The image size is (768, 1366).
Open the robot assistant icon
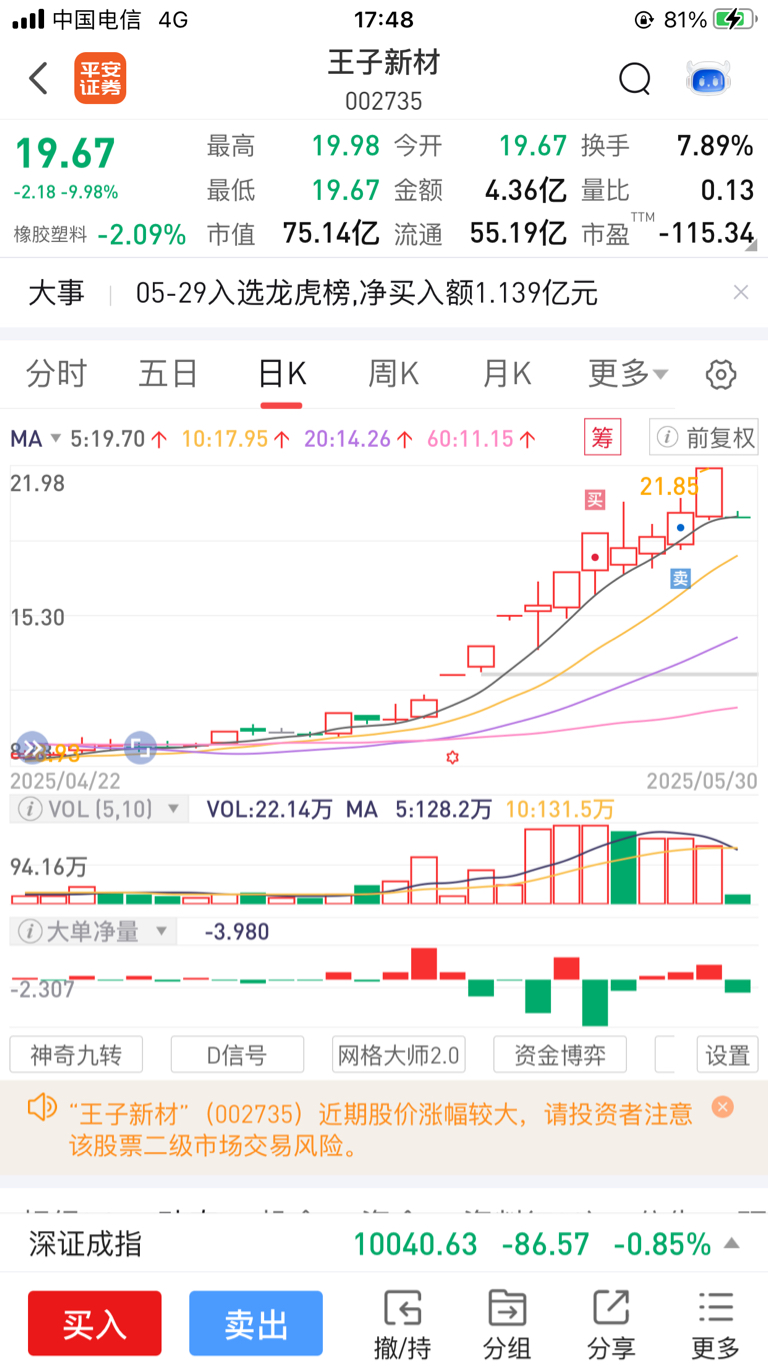click(708, 78)
